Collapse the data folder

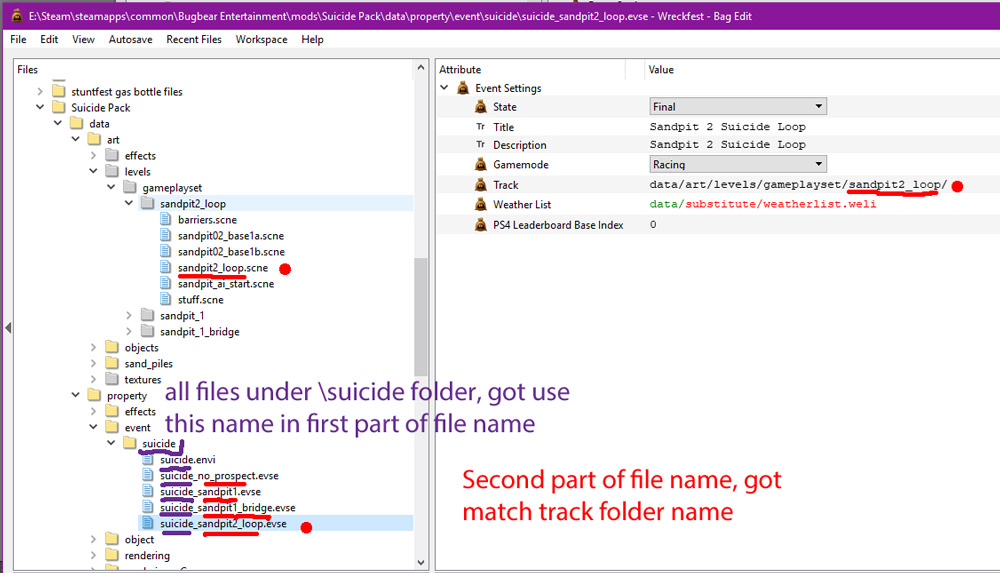pyautogui.click(x=58, y=124)
